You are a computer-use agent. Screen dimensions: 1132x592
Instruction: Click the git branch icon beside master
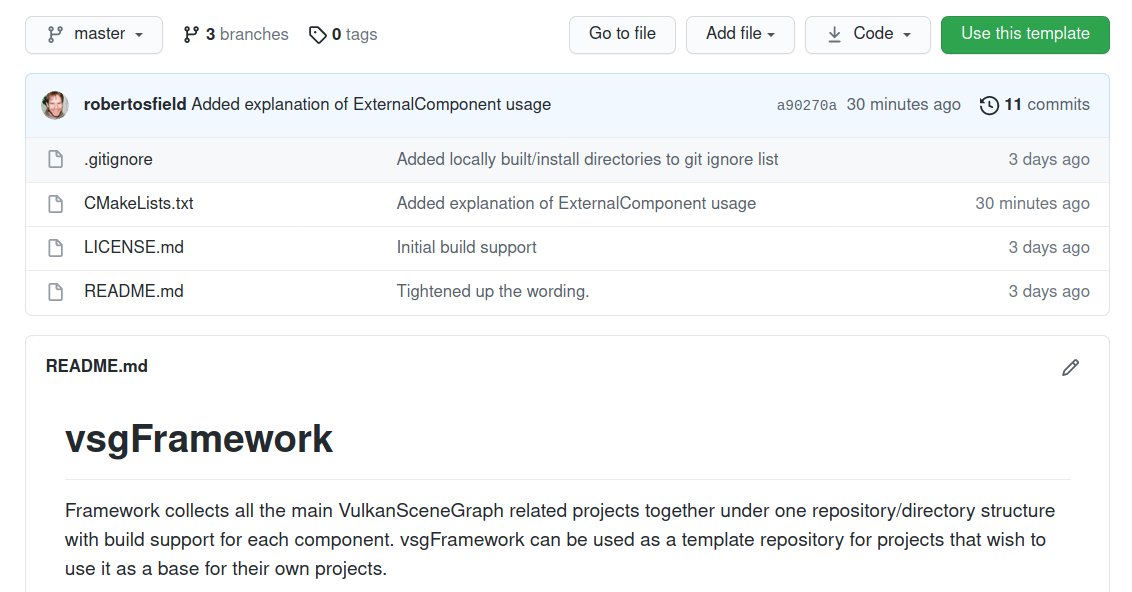(55, 34)
